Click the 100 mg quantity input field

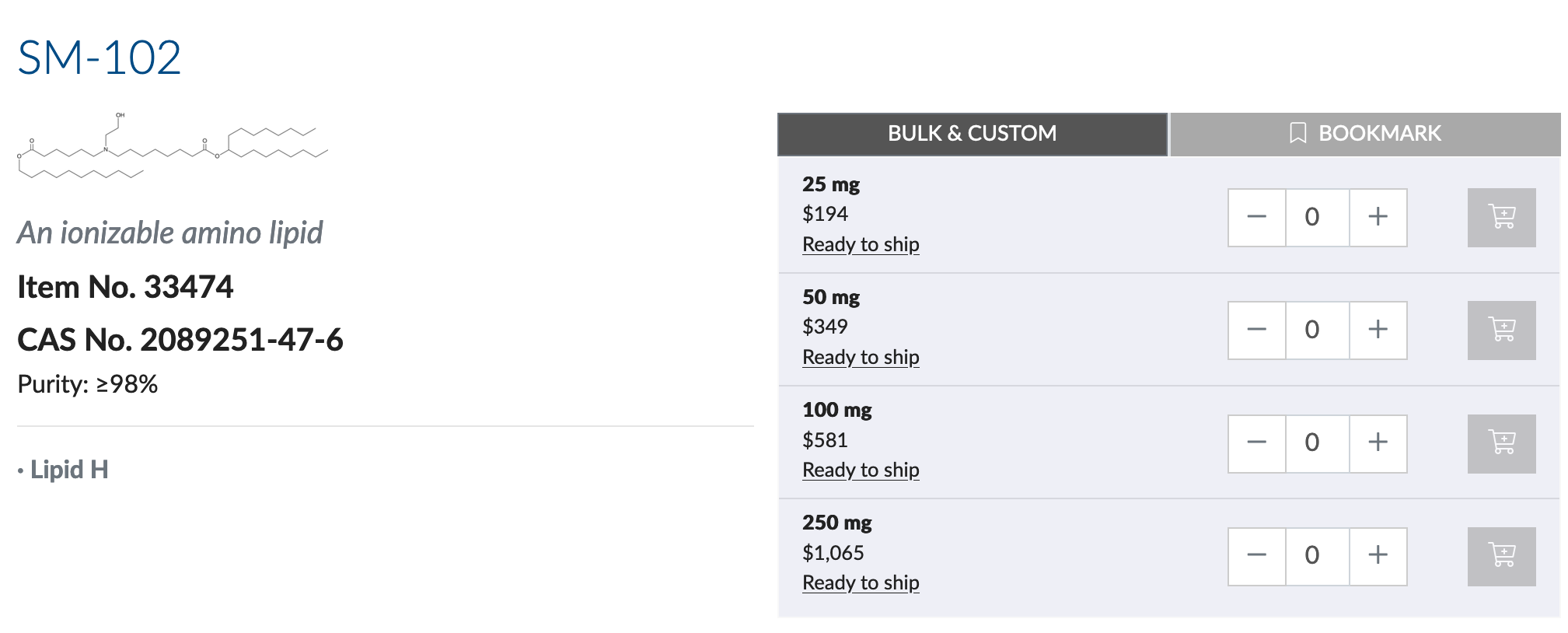coord(1317,444)
